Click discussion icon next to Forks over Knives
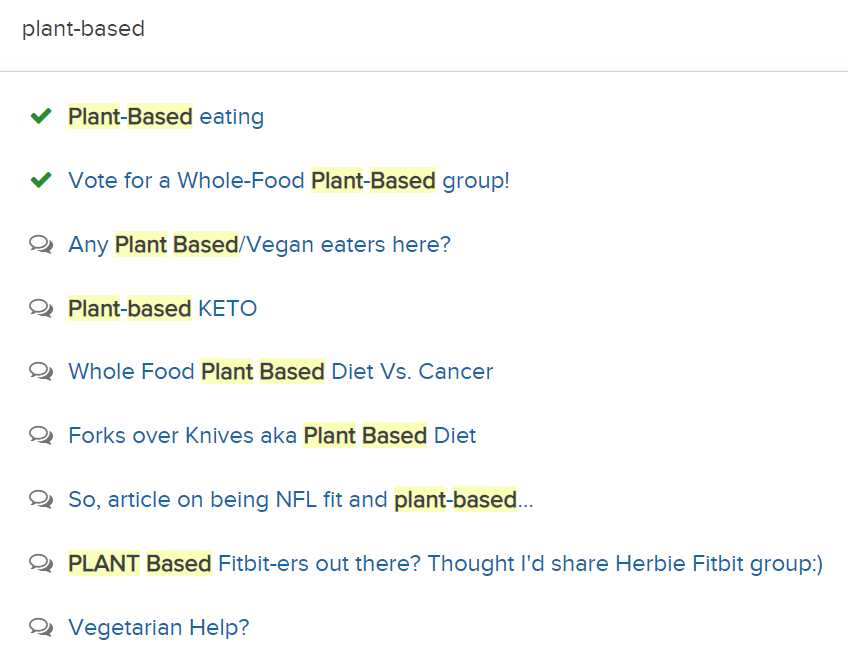 click(41, 435)
